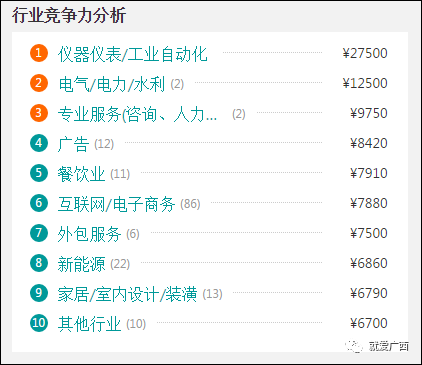The height and width of the screenshot is (365, 422).
Task: Click the orange rank 2 badge
Action: pos(39,83)
